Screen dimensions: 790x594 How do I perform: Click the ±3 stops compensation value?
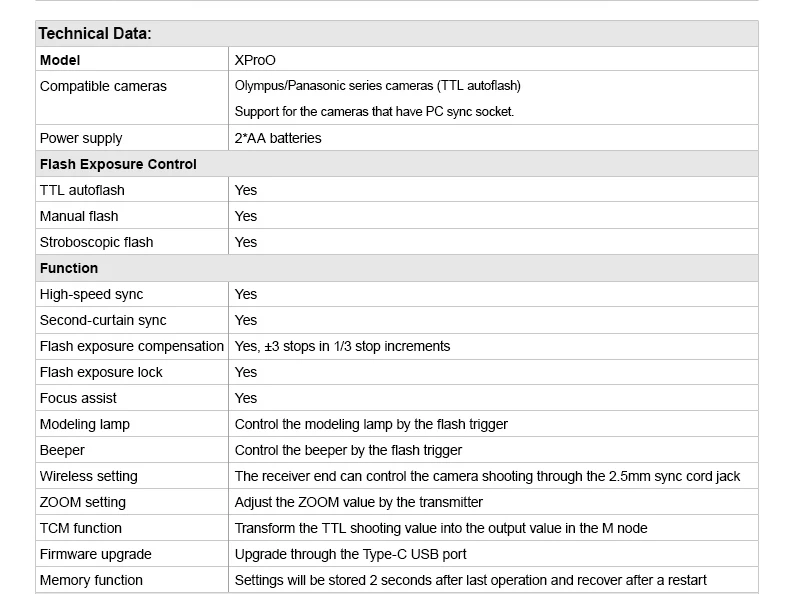coord(342,346)
